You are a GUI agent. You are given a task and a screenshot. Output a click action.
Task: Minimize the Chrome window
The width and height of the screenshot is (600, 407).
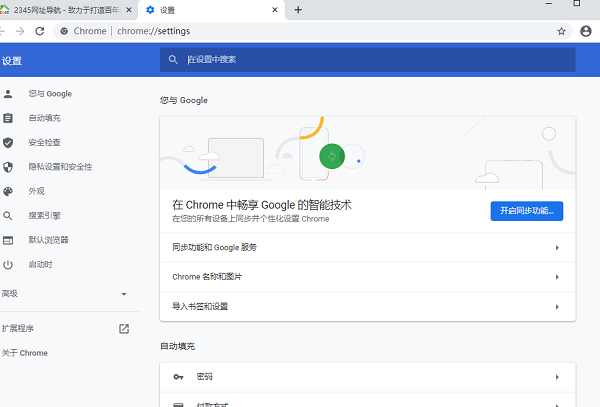[x=549, y=3]
